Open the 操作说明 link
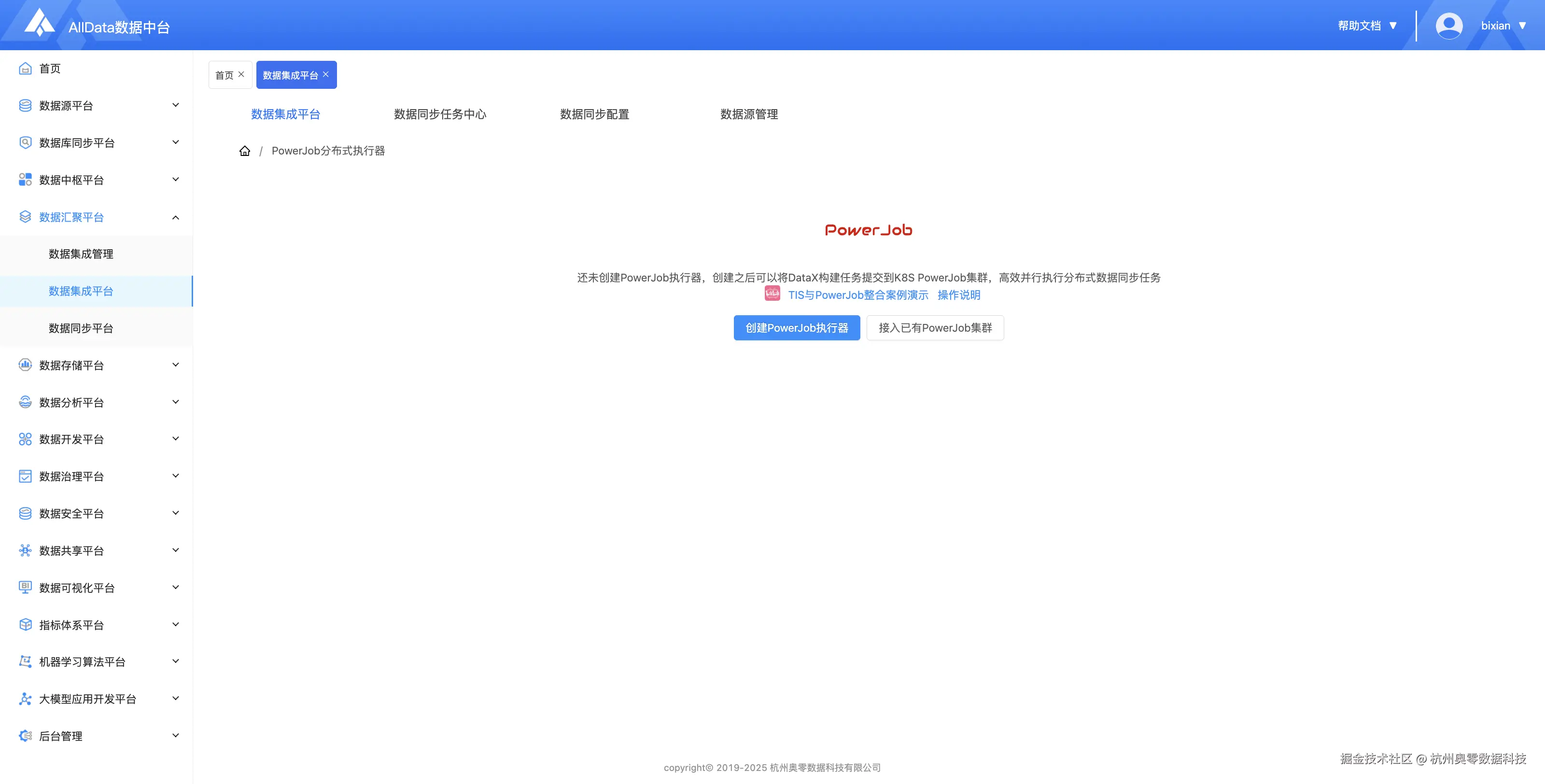Image resolution: width=1545 pixels, height=784 pixels. [x=958, y=294]
